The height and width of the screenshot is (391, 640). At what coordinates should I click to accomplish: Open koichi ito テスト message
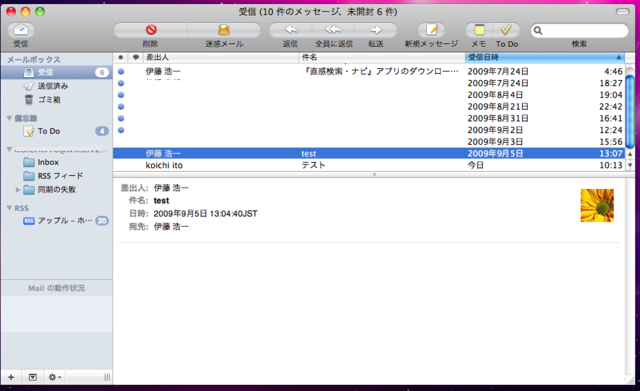point(369,165)
